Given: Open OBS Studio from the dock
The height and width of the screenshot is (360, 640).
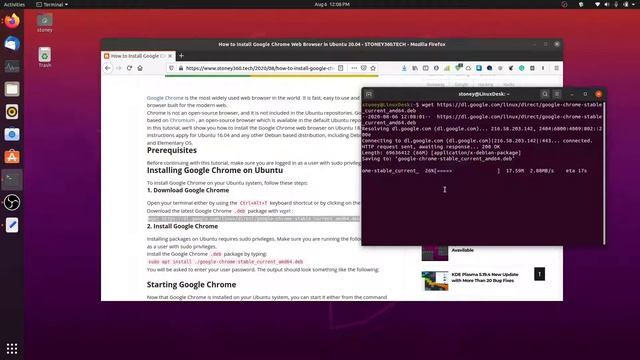Looking at the screenshot, I should pos(12,202).
